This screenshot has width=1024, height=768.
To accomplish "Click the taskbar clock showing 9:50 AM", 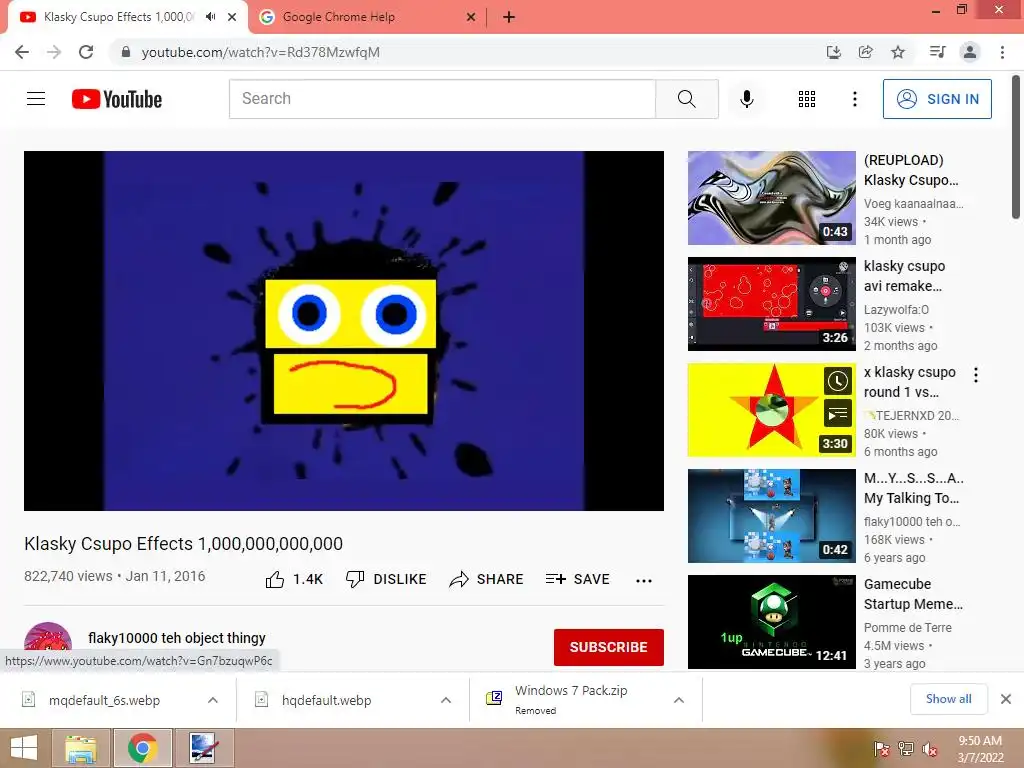I will [980, 748].
